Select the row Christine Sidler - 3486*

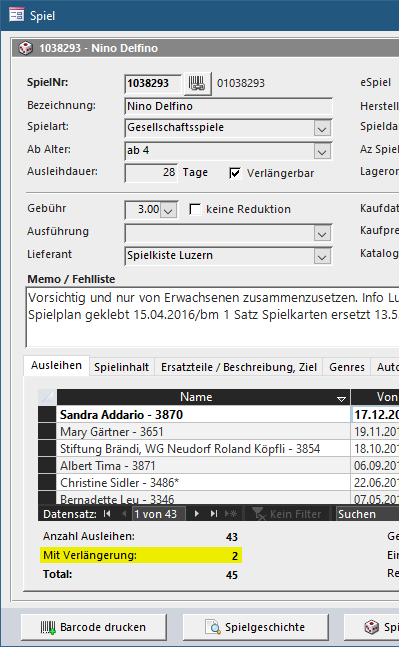(x=203, y=482)
